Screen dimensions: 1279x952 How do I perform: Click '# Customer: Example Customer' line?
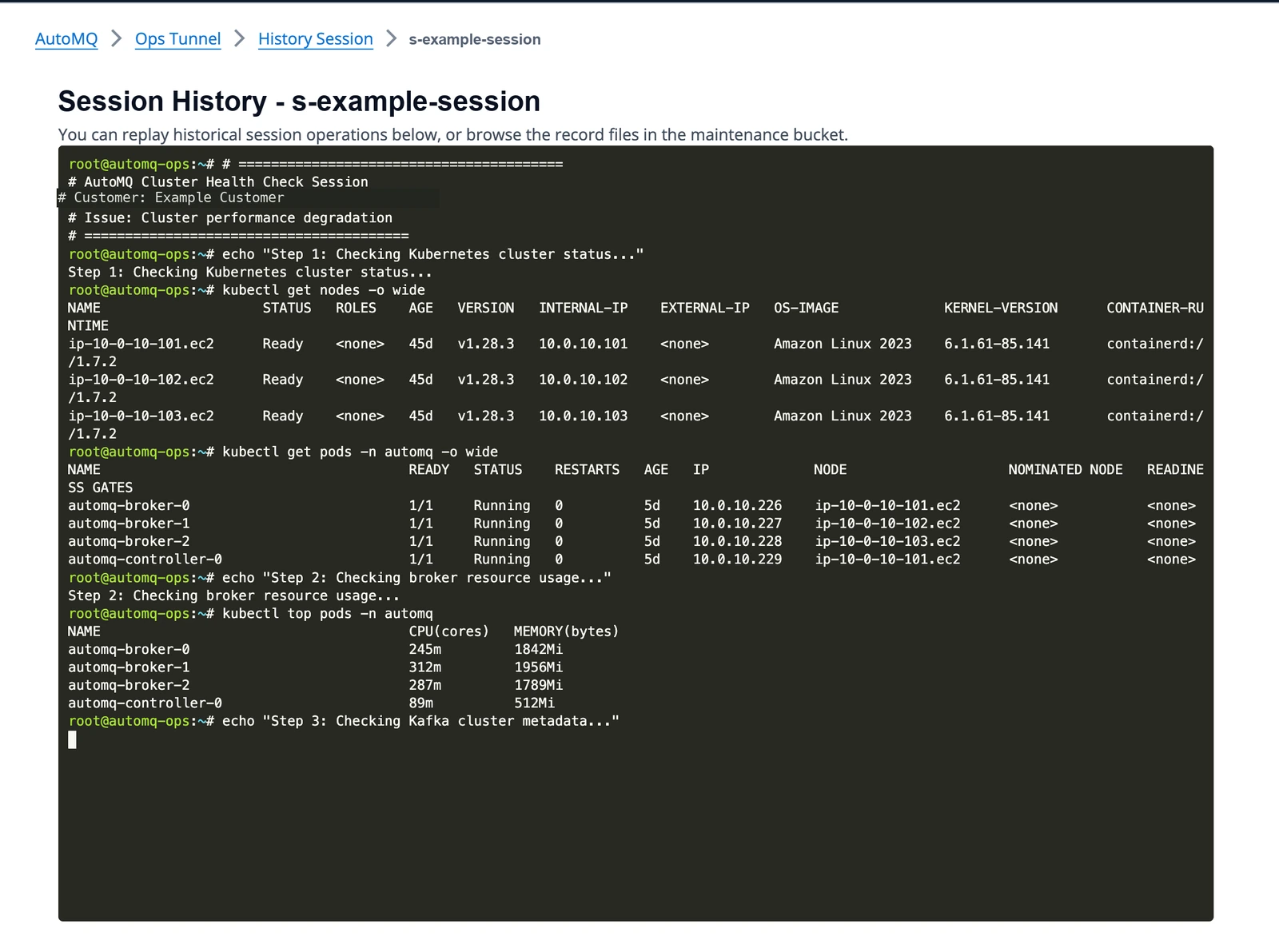tap(171, 197)
